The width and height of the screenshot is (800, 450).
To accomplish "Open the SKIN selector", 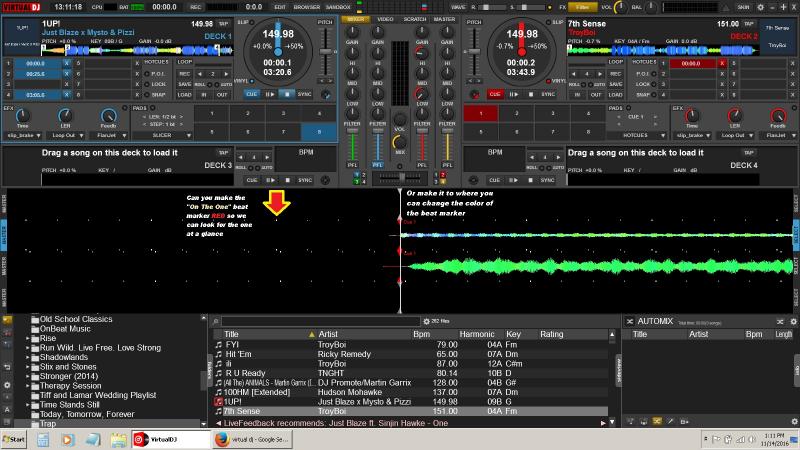I will (x=743, y=7).
